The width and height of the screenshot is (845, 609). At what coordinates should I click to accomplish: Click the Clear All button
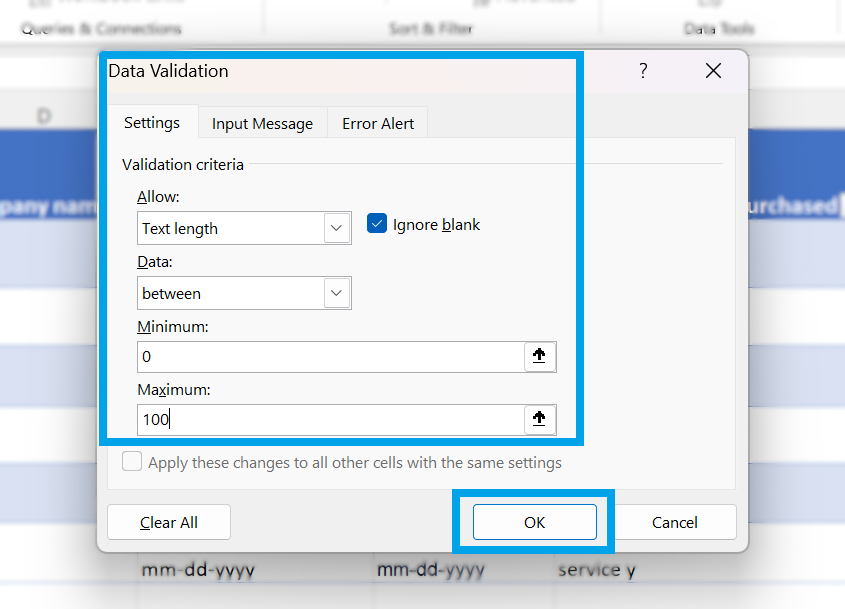169,522
